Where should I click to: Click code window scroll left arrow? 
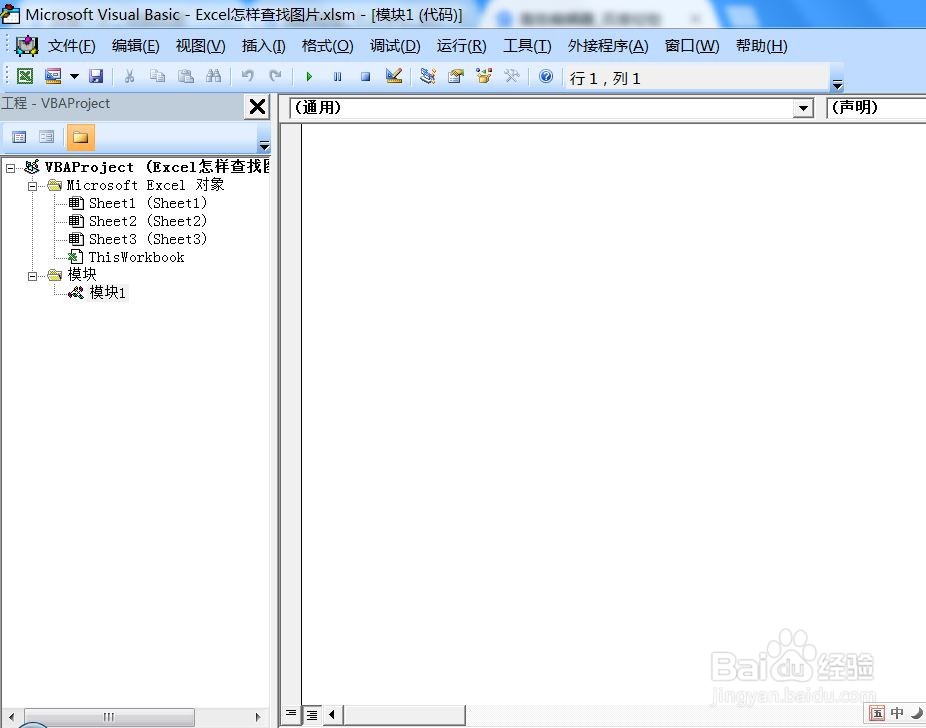(332, 715)
